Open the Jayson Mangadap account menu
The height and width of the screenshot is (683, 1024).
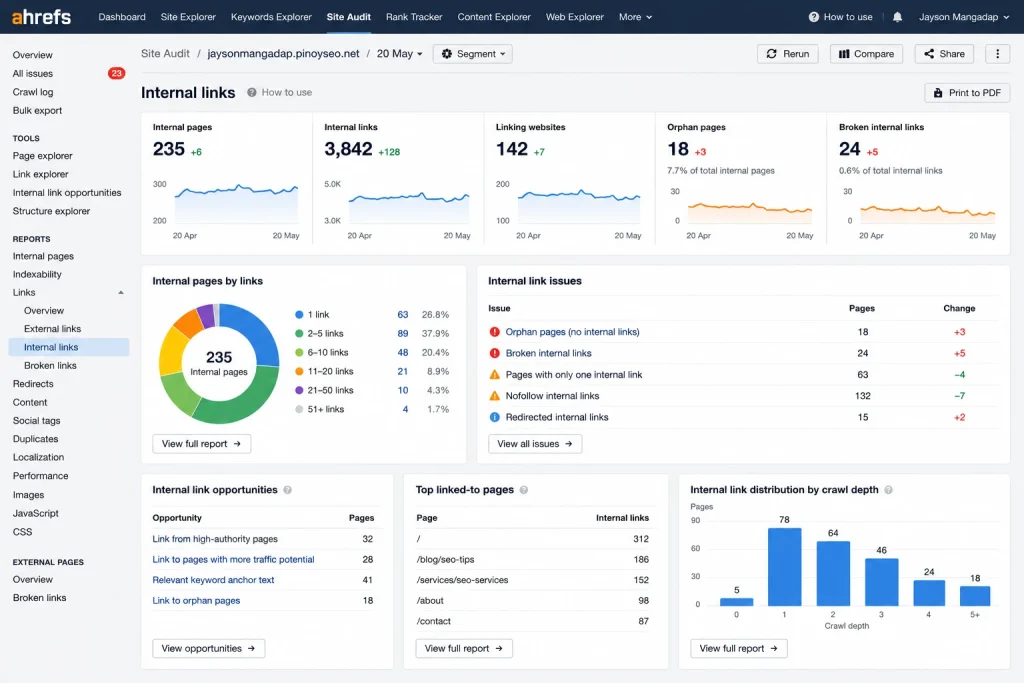point(964,17)
